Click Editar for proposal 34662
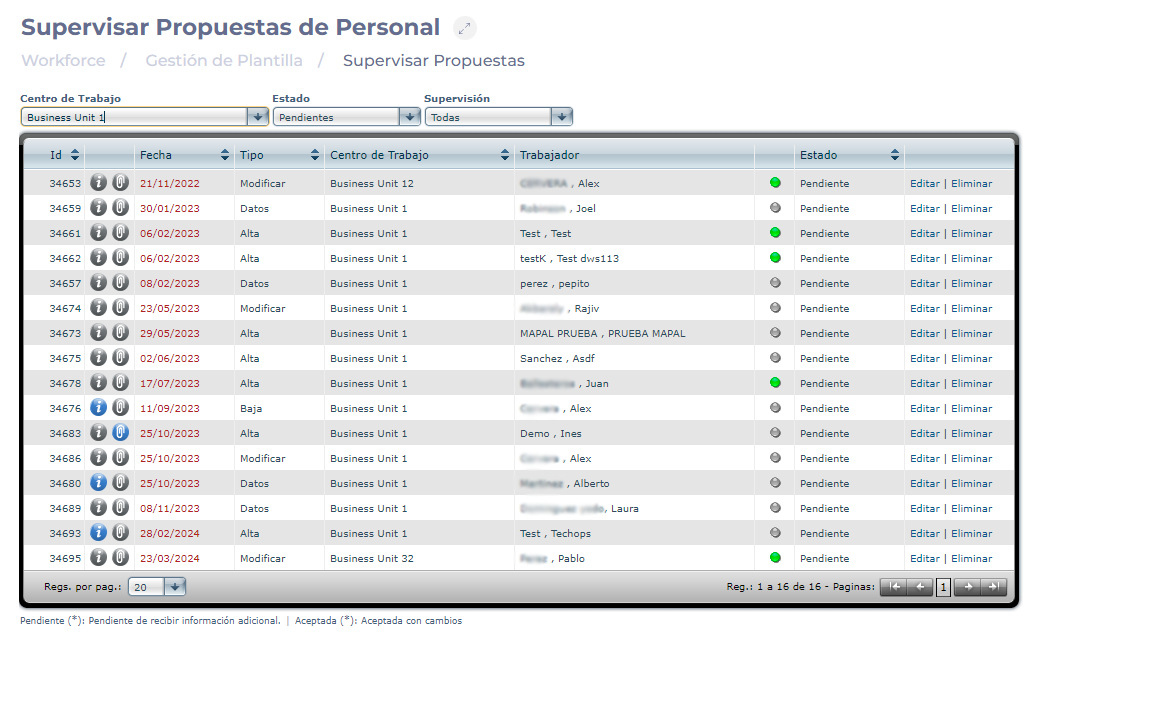Screen dimensions: 1156x701 tap(924, 258)
